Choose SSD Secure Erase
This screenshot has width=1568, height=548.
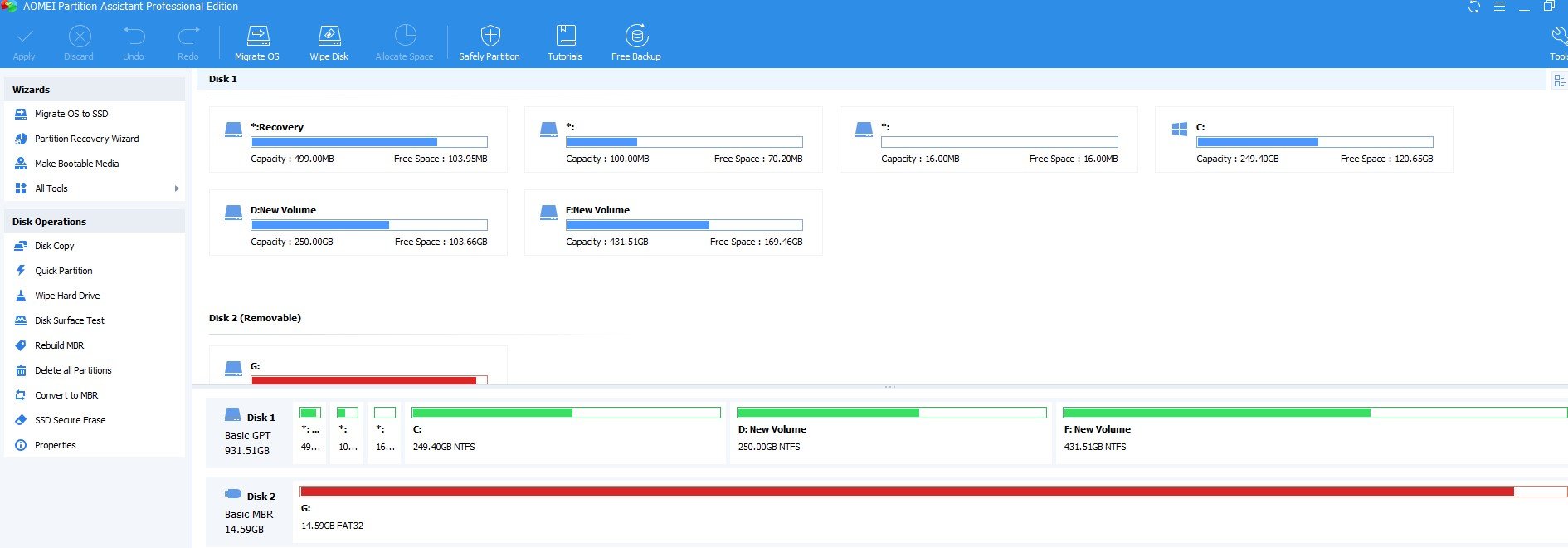(70, 420)
